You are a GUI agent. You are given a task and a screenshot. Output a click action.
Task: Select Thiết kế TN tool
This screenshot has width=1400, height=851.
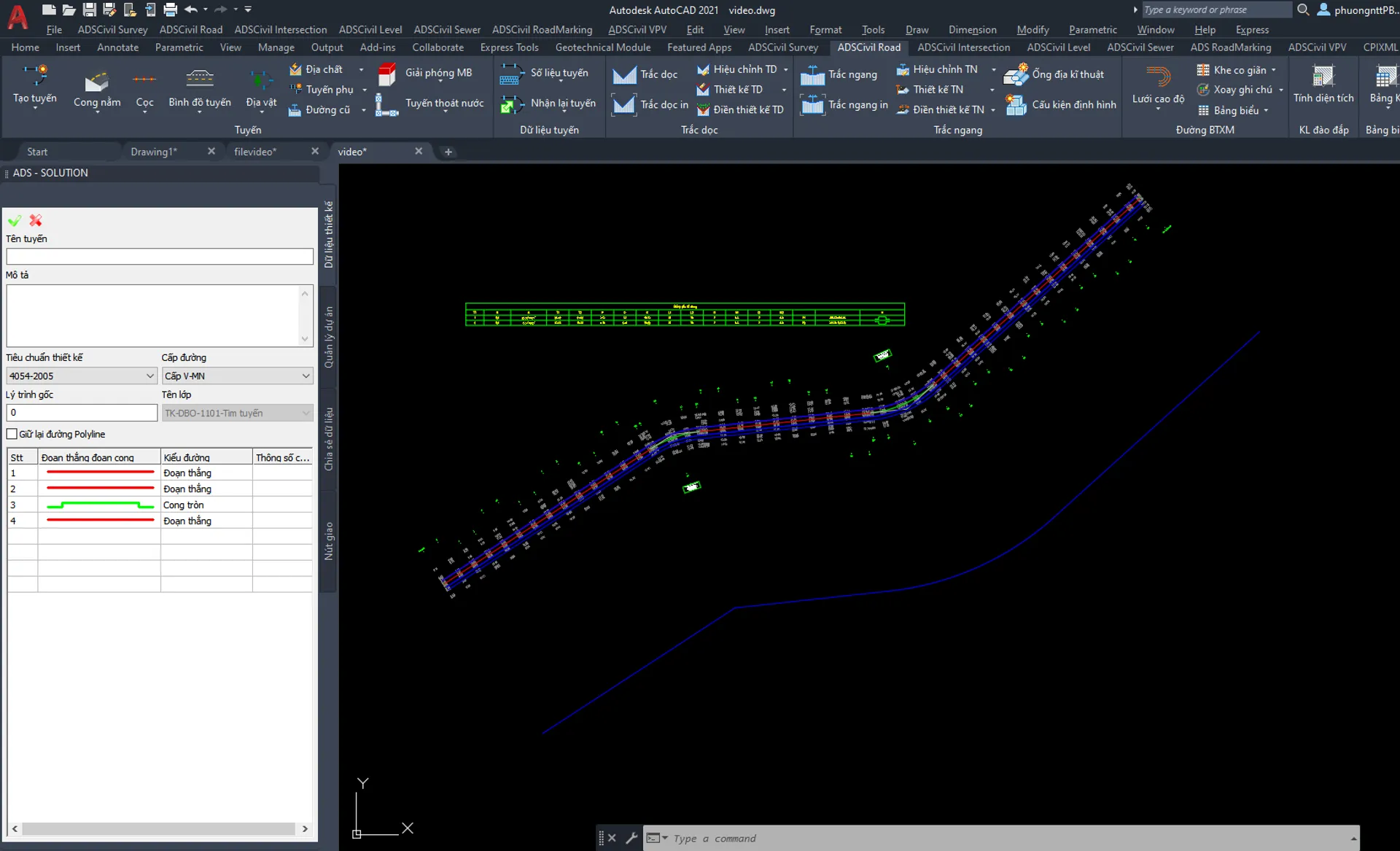click(930, 89)
